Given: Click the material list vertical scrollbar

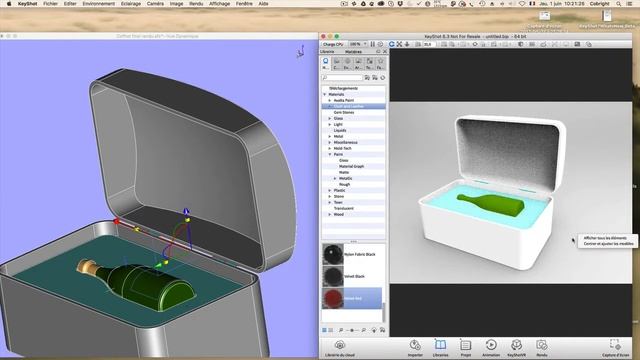Looking at the screenshot, I should (x=383, y=312).
